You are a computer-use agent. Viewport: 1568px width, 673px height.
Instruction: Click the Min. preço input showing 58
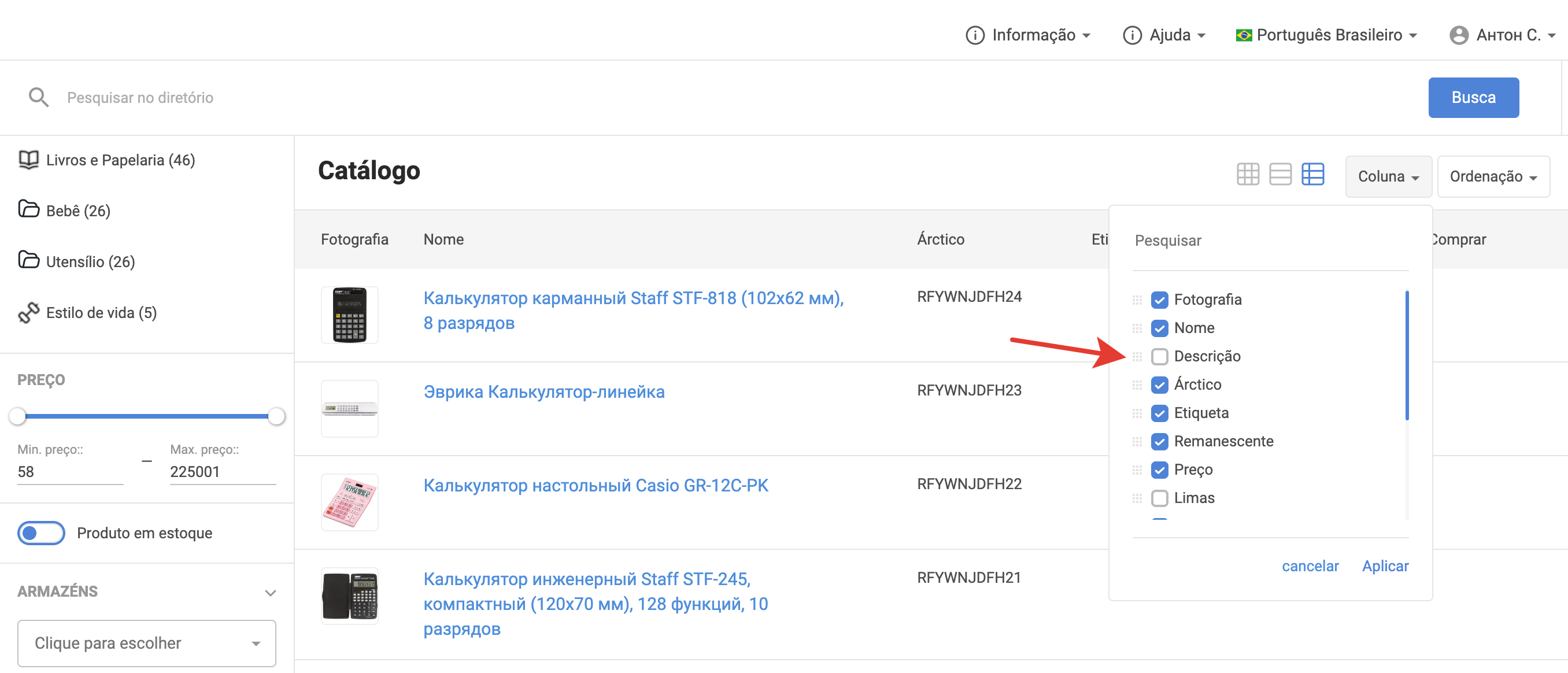coord(70,472)
